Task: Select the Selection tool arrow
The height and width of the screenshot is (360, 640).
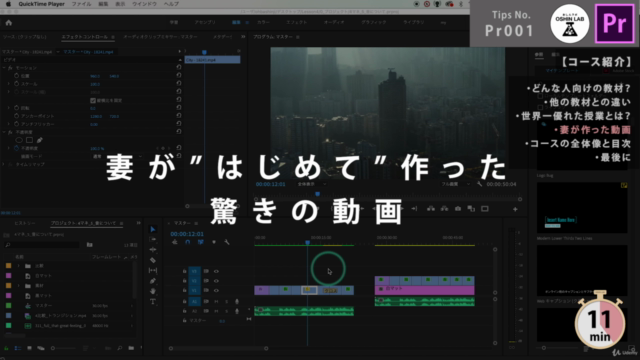Action: tap(153, 229)
